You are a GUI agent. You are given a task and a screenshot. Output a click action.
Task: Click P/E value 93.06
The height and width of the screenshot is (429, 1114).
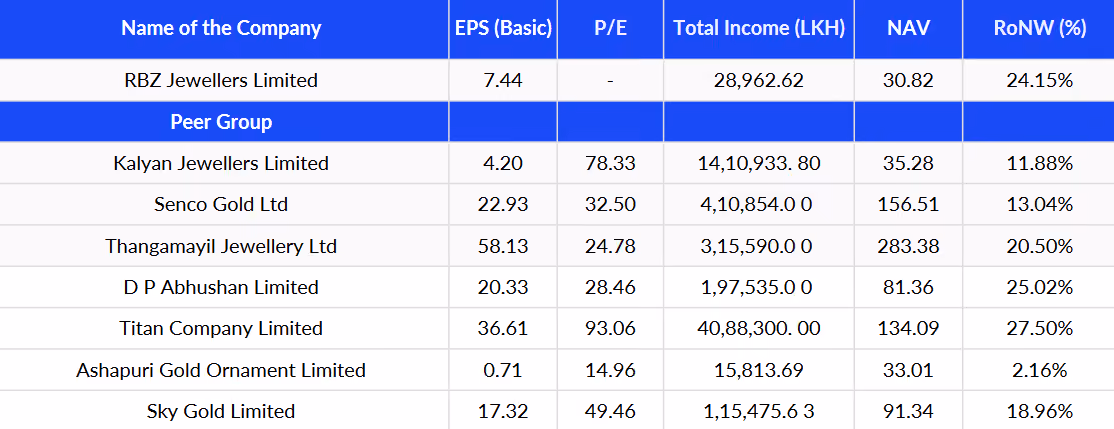pyautogui.click(x=610, y=329)
